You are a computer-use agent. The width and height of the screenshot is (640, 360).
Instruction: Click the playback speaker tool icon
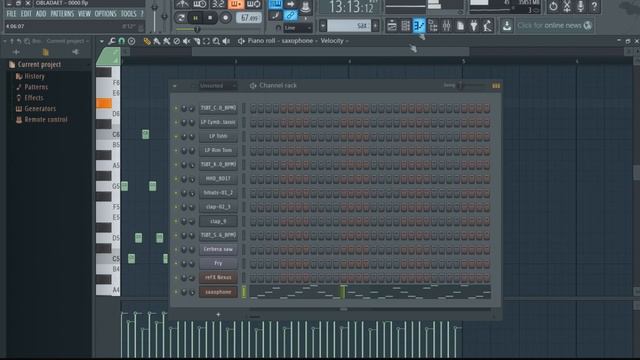coord(226,41)
